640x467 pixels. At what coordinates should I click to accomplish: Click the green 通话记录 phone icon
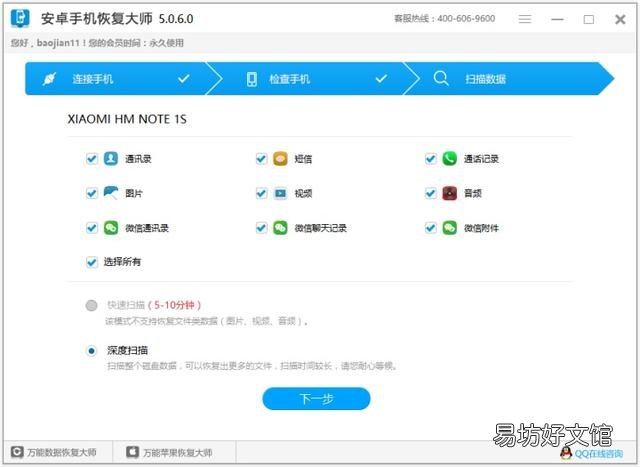[x=450, y=158]
